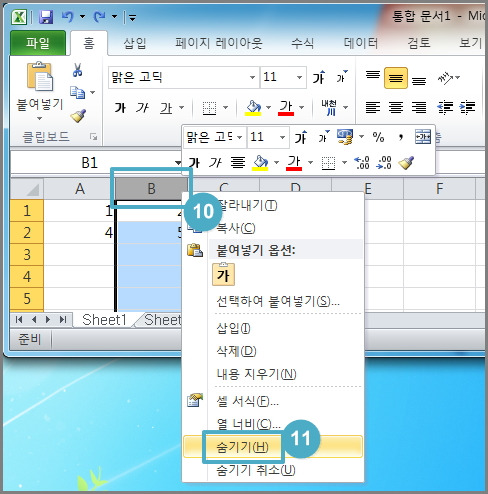Screen dimensions: 488x494
Task: Click the Select All corner button
Action: pos(27,189)
